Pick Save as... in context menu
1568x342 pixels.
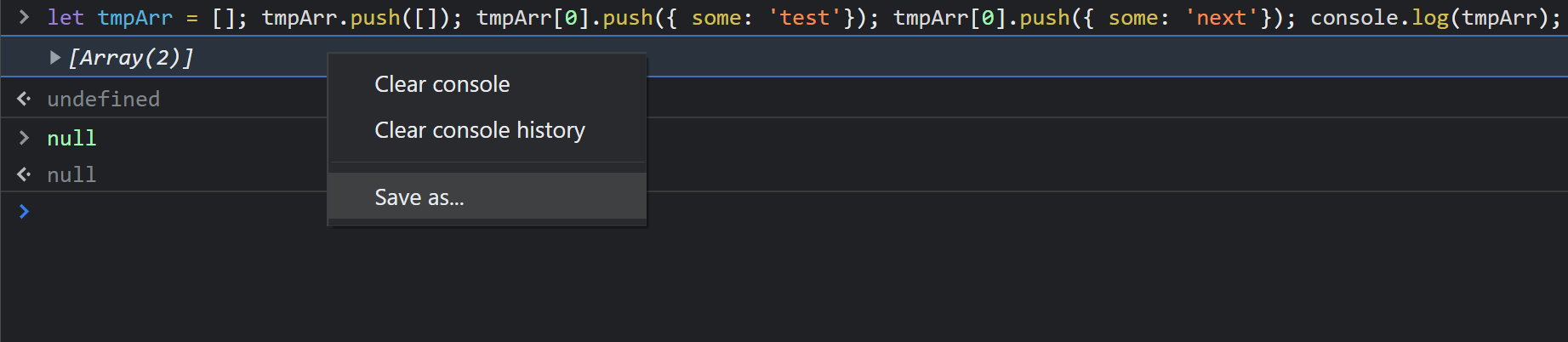(419, 197)
